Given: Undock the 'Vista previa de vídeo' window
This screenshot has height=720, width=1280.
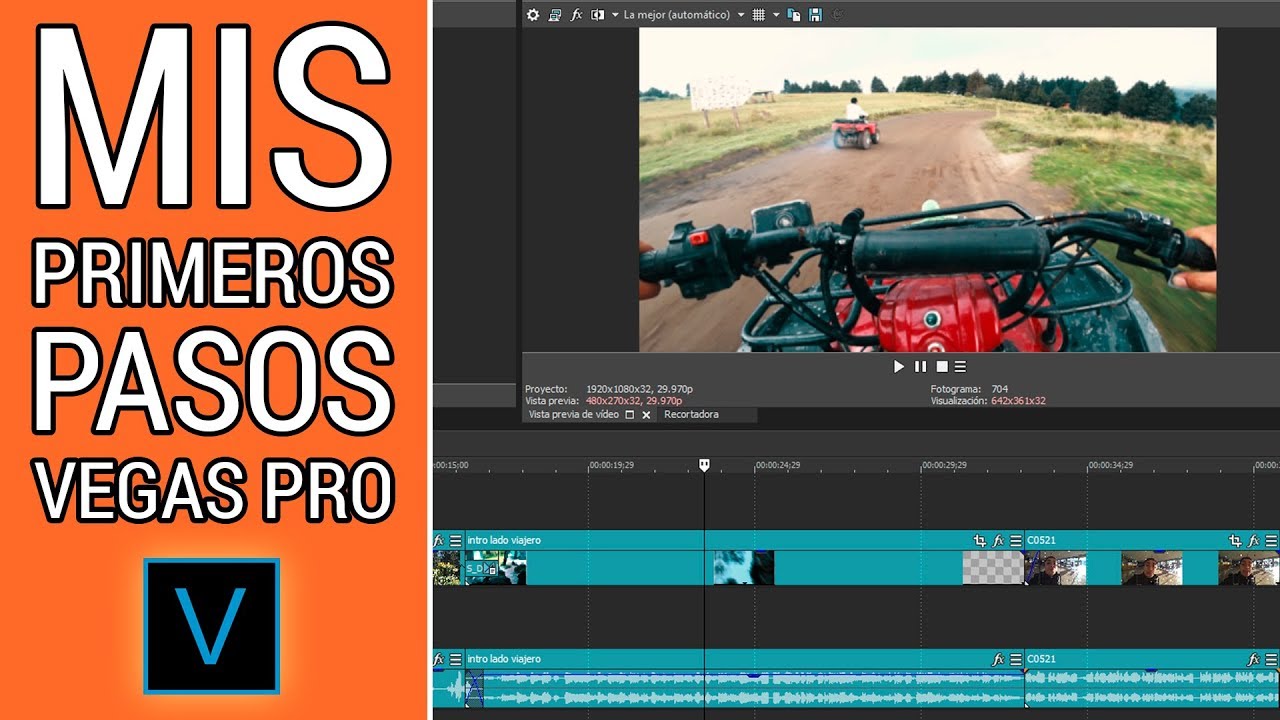Looking at the screenshot, I should click(630, 414).
